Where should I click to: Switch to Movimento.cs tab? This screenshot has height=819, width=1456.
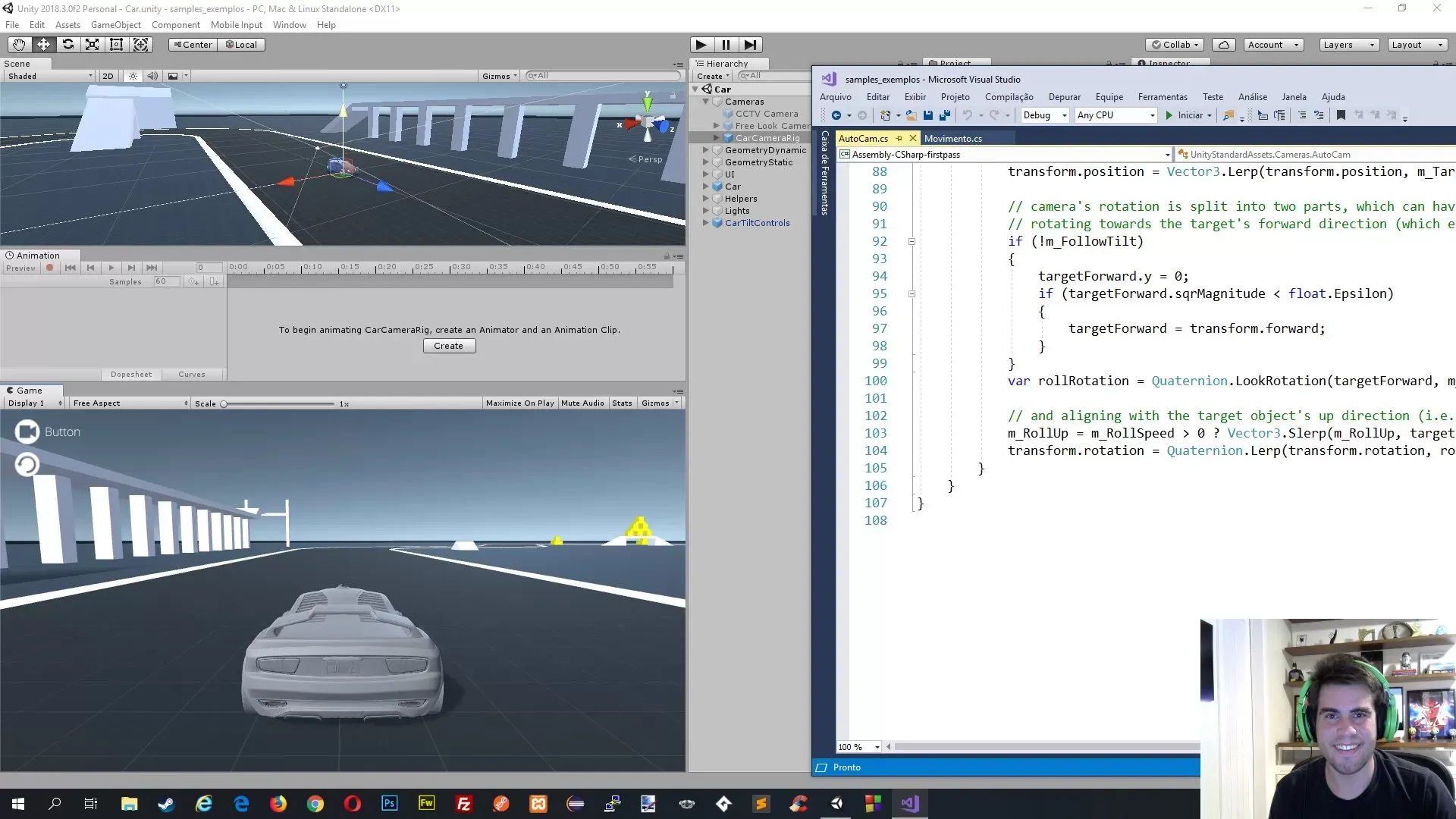(x=952, y=139)
